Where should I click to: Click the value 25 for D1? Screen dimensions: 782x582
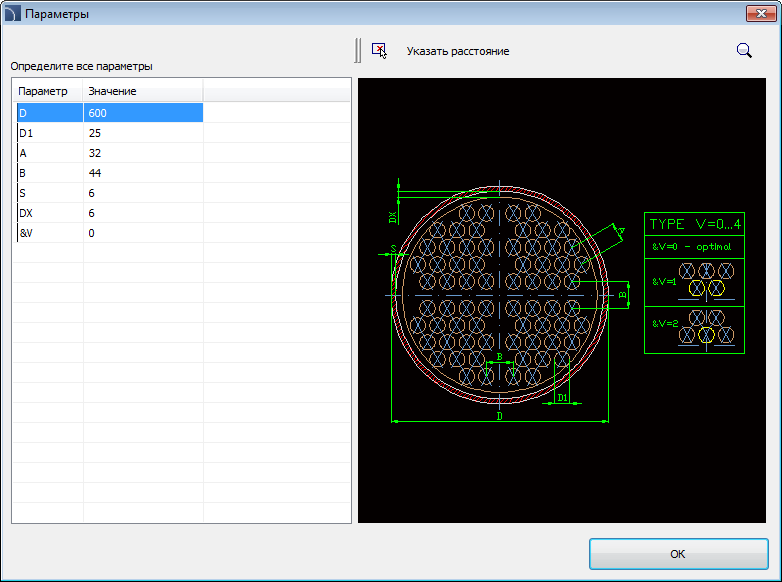click(143, 133)
